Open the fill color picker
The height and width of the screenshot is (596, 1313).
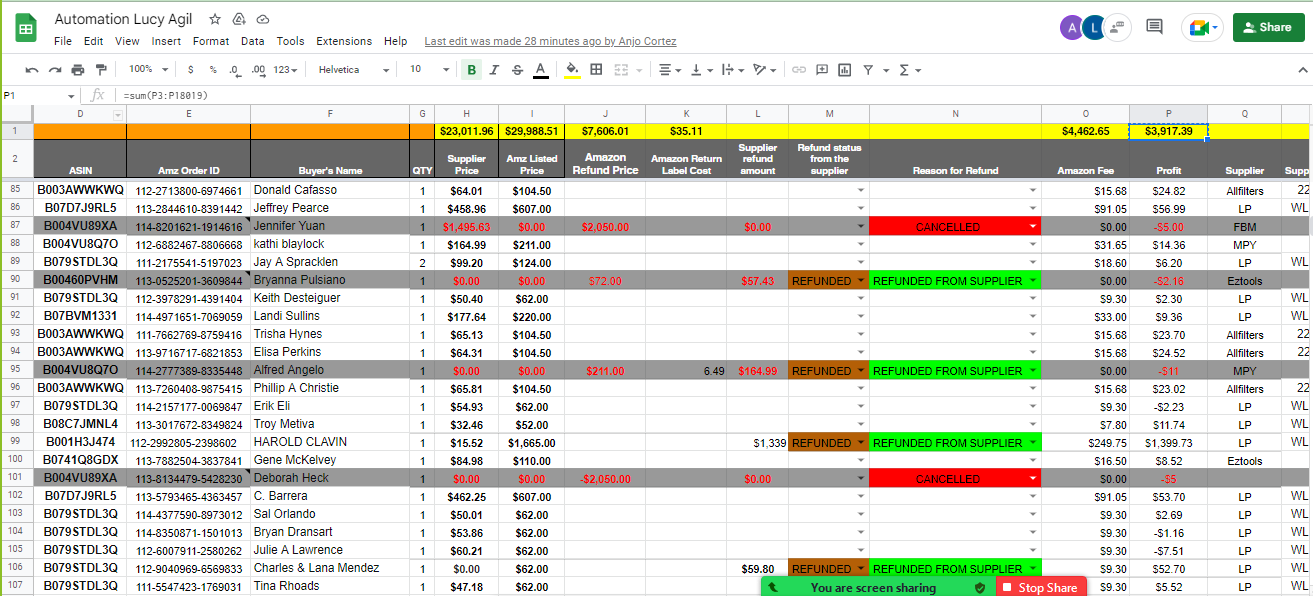click(x=573, y=70)
